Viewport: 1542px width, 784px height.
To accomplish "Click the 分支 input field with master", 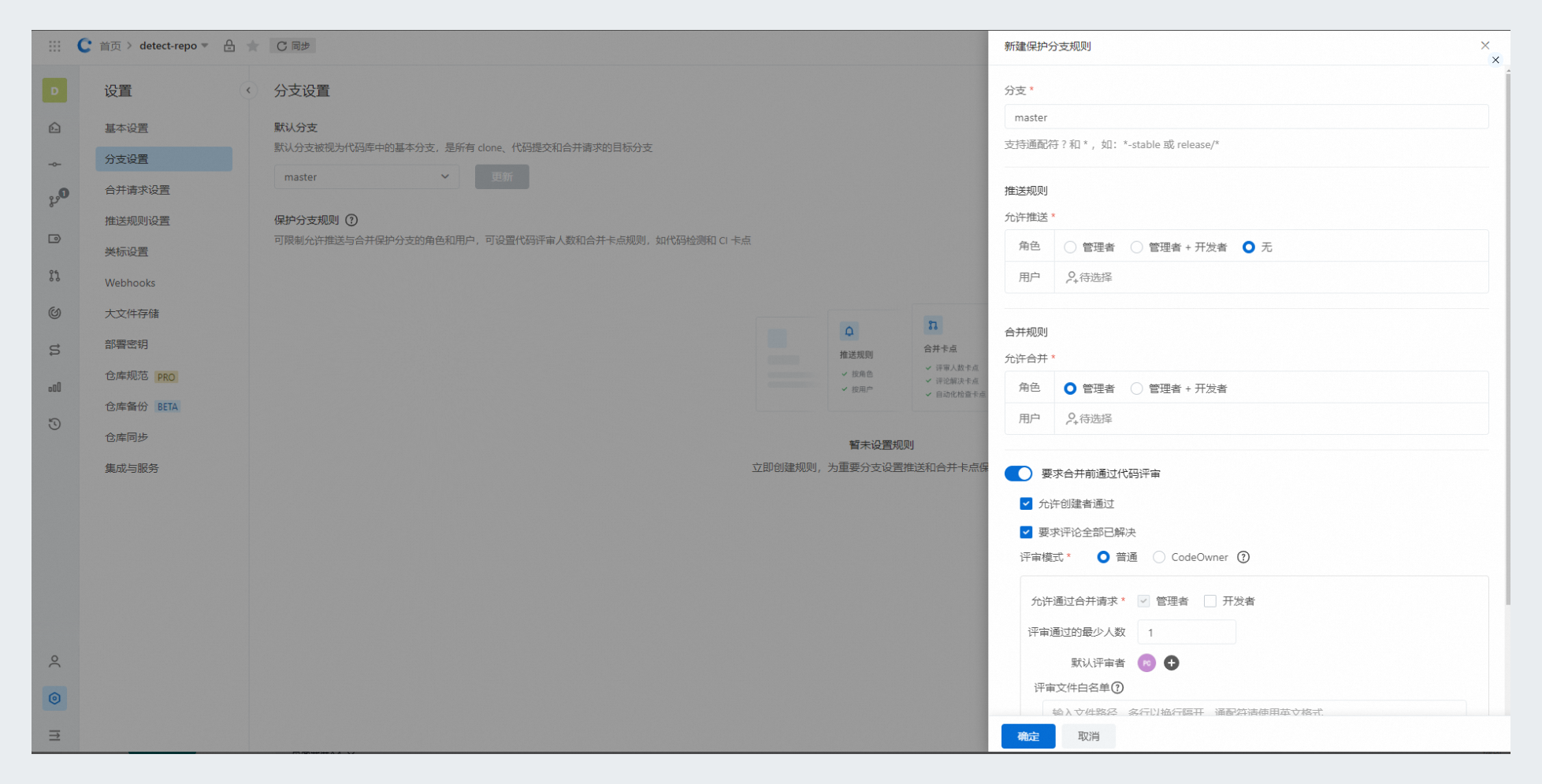I will (1247, 117).
